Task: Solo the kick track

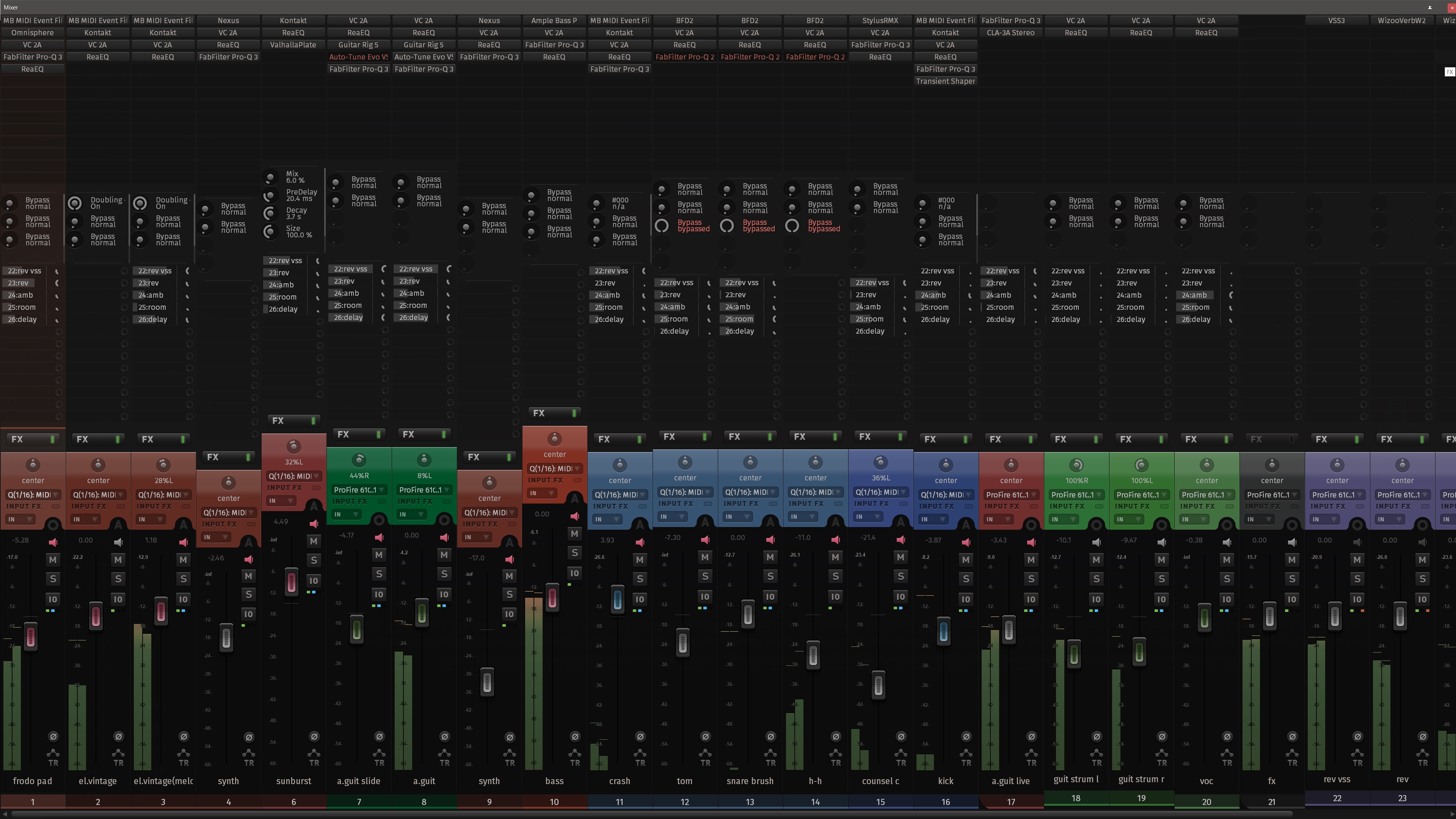Action: pos(966,579)
